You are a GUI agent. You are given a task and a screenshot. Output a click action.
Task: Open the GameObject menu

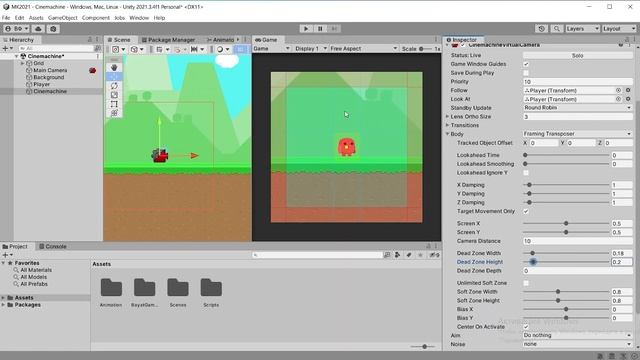click(62, 18)
